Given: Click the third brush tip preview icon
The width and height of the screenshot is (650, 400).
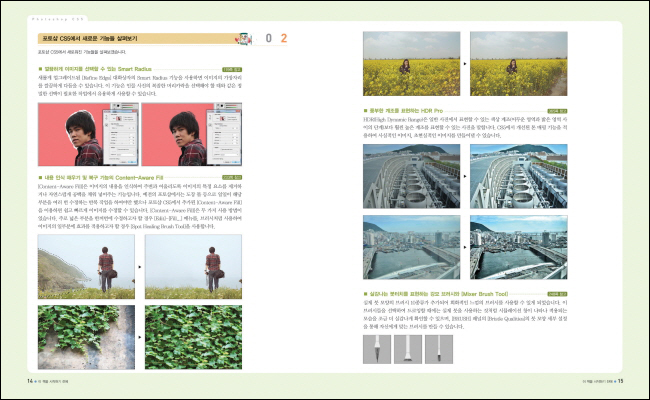Looking at the screenshot, I should click(x=442, y=347).
